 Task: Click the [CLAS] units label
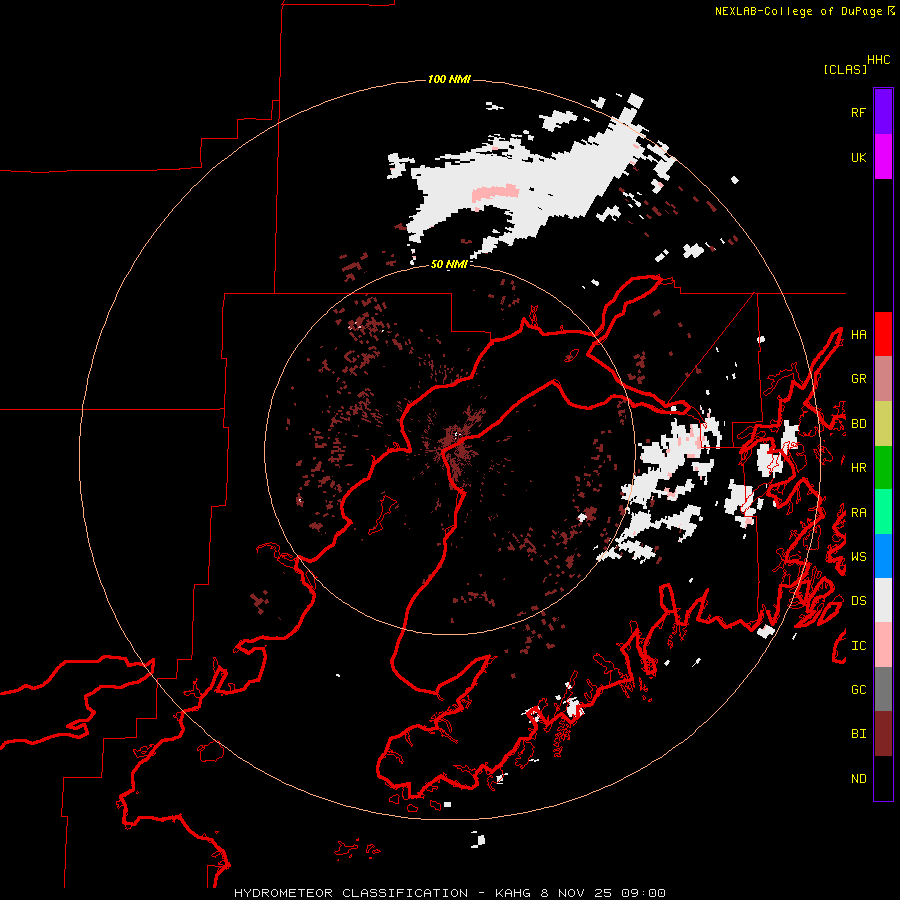click(x=845, y=69)
